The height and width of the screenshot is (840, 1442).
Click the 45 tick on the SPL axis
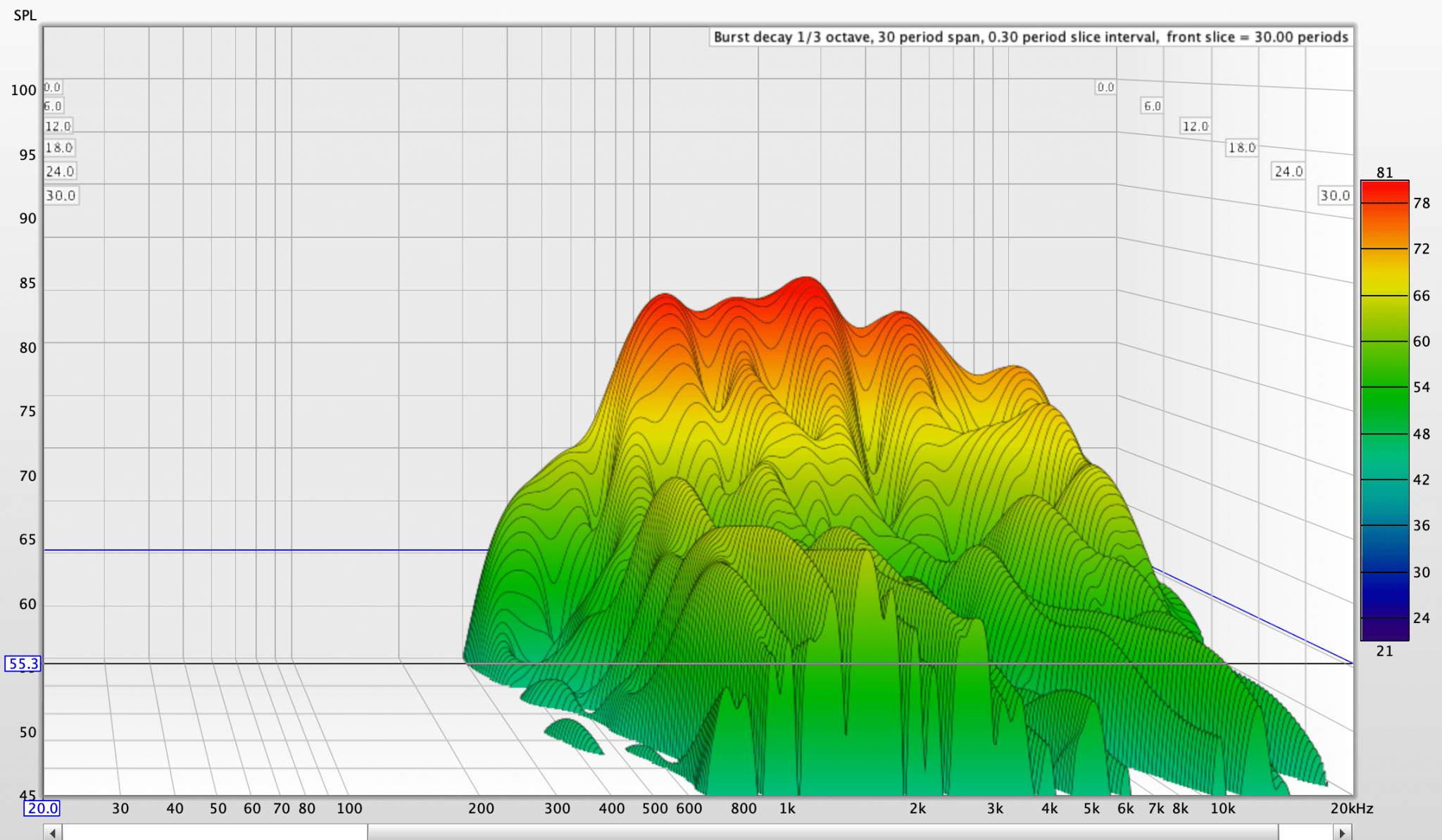(27, 796)
